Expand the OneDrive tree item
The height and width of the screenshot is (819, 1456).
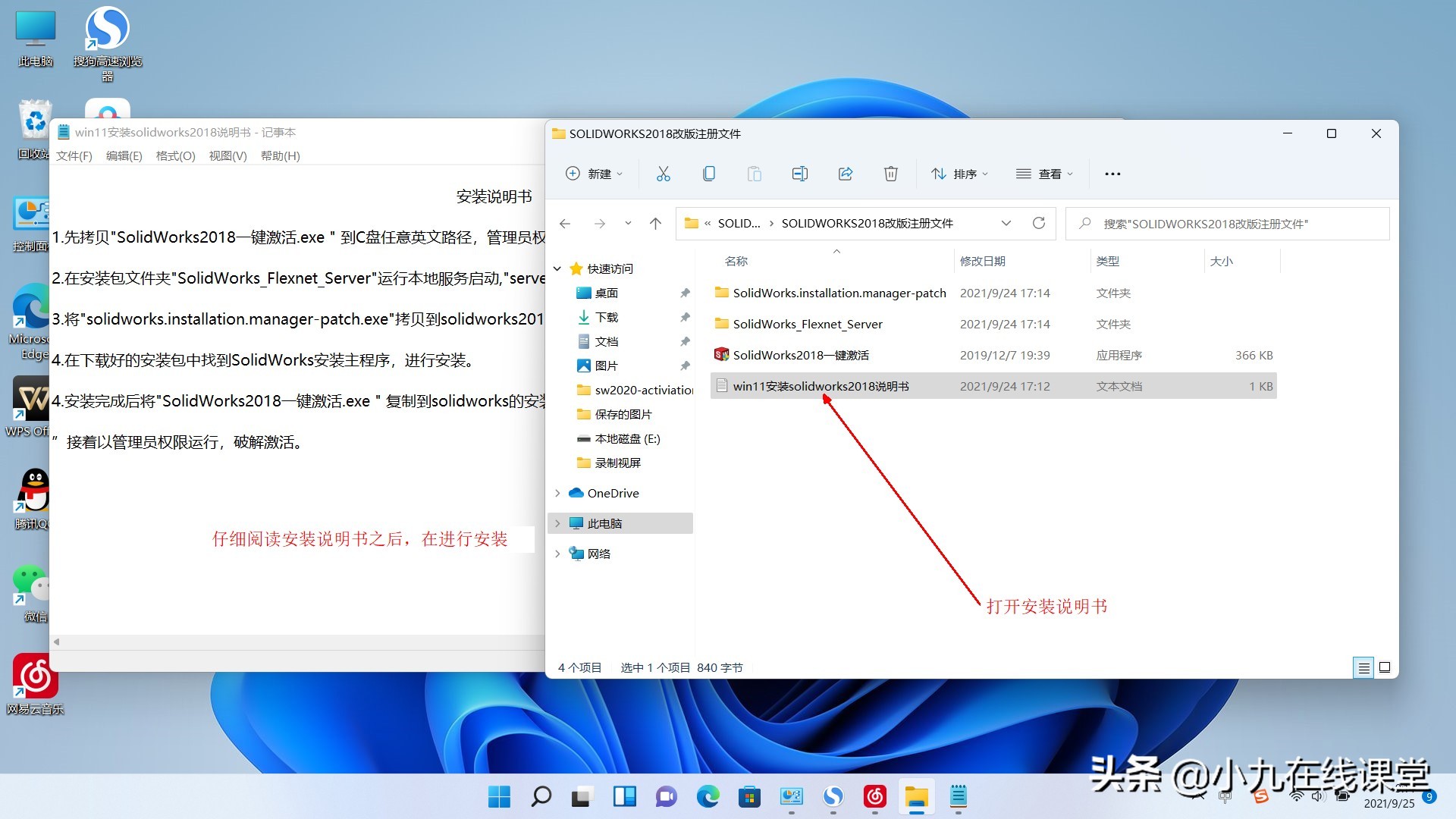tap(559, 493)
